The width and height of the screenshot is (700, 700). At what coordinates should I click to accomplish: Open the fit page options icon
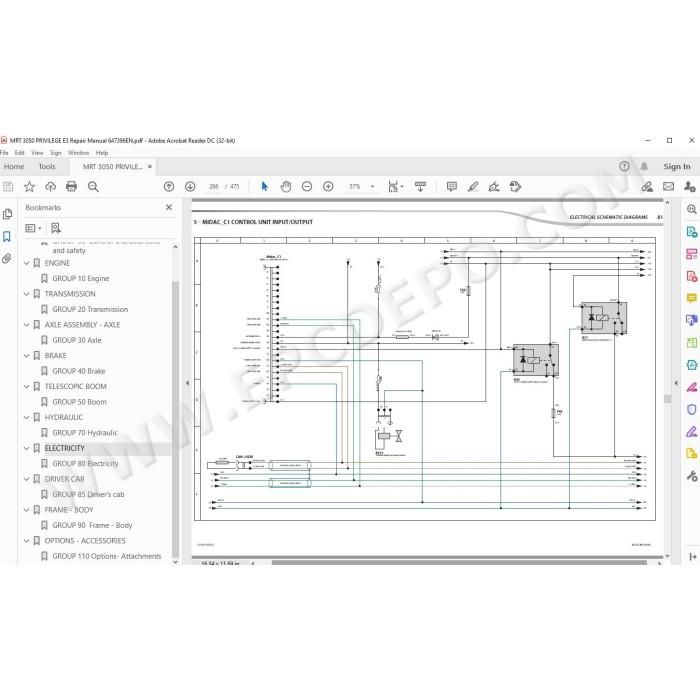tap(395, 187)
